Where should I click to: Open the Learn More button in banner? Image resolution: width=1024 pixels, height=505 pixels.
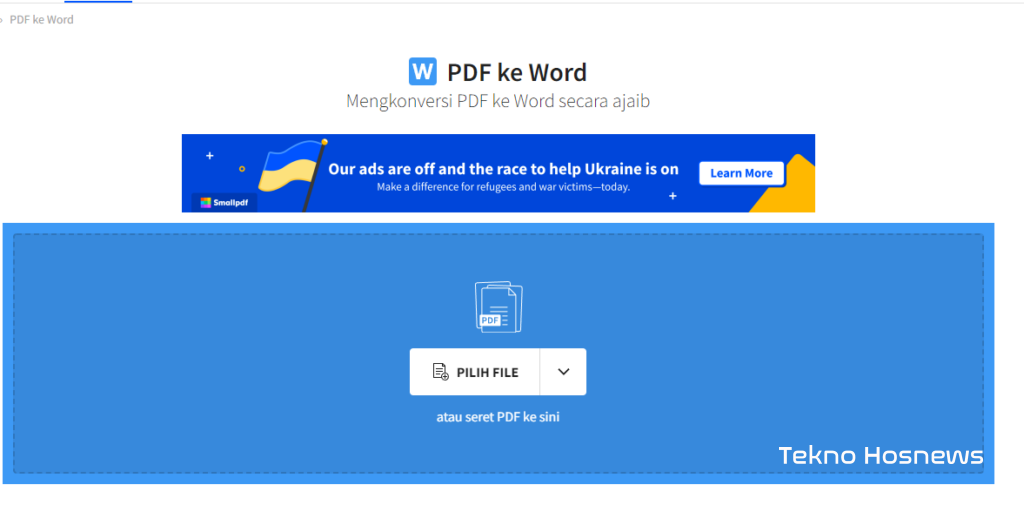pos(741,173)
